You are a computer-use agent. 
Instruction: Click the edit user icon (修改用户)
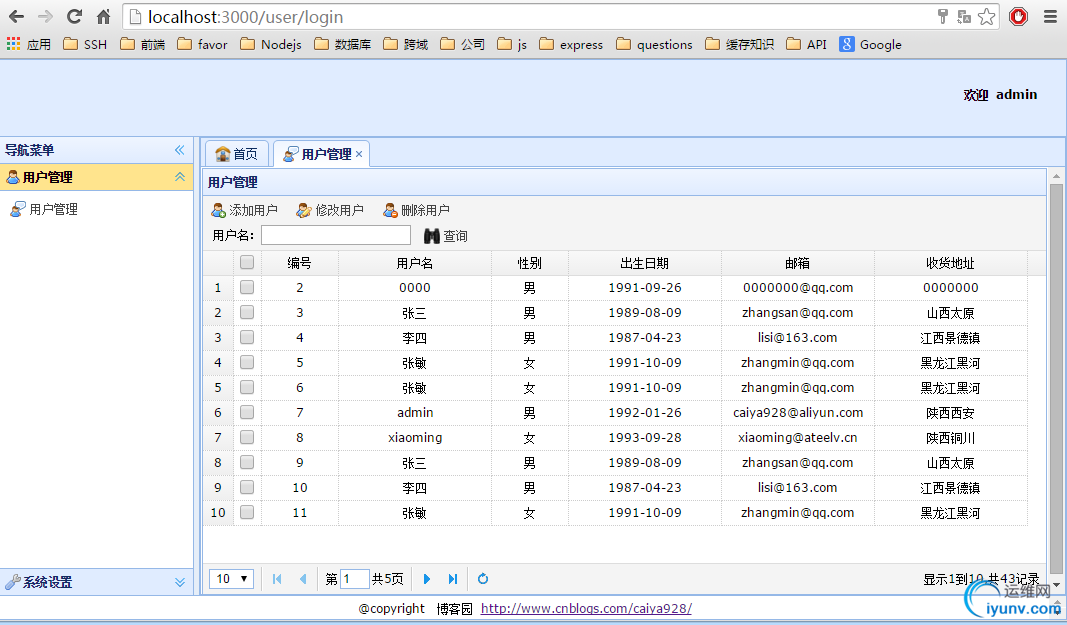[304, 211]
